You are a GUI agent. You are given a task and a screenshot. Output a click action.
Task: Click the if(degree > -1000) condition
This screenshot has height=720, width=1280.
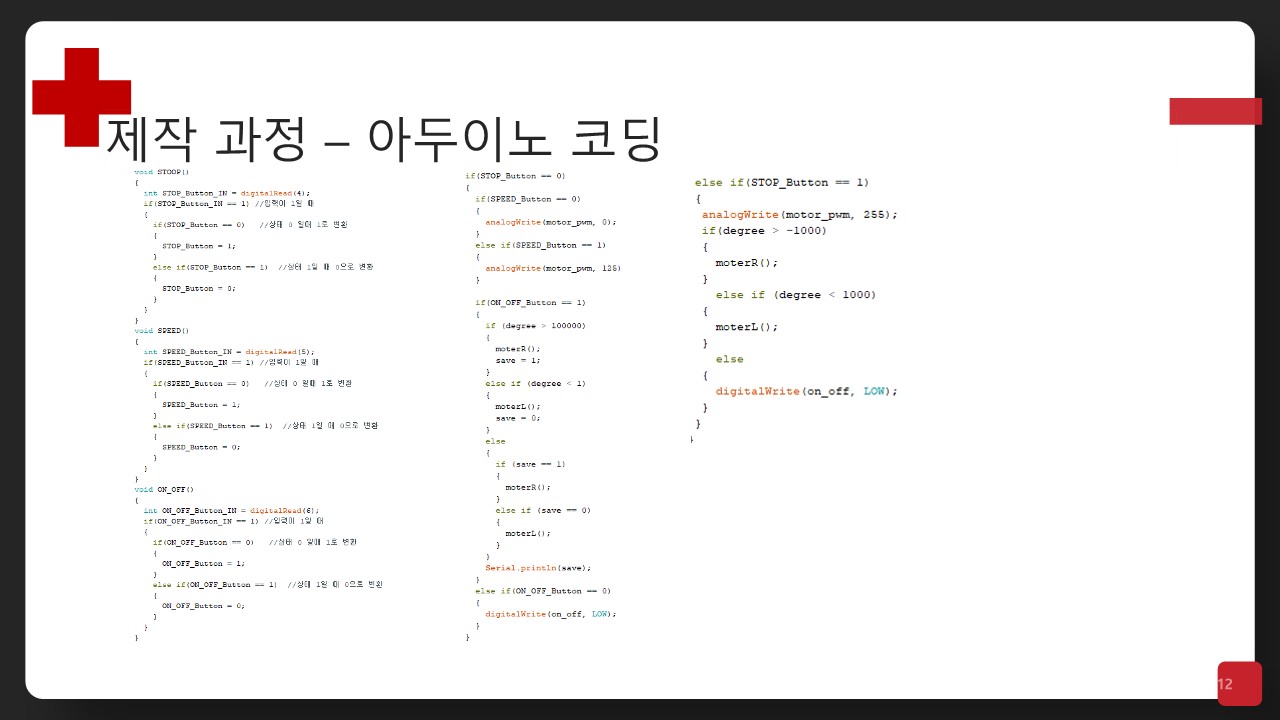coord(763,230)
